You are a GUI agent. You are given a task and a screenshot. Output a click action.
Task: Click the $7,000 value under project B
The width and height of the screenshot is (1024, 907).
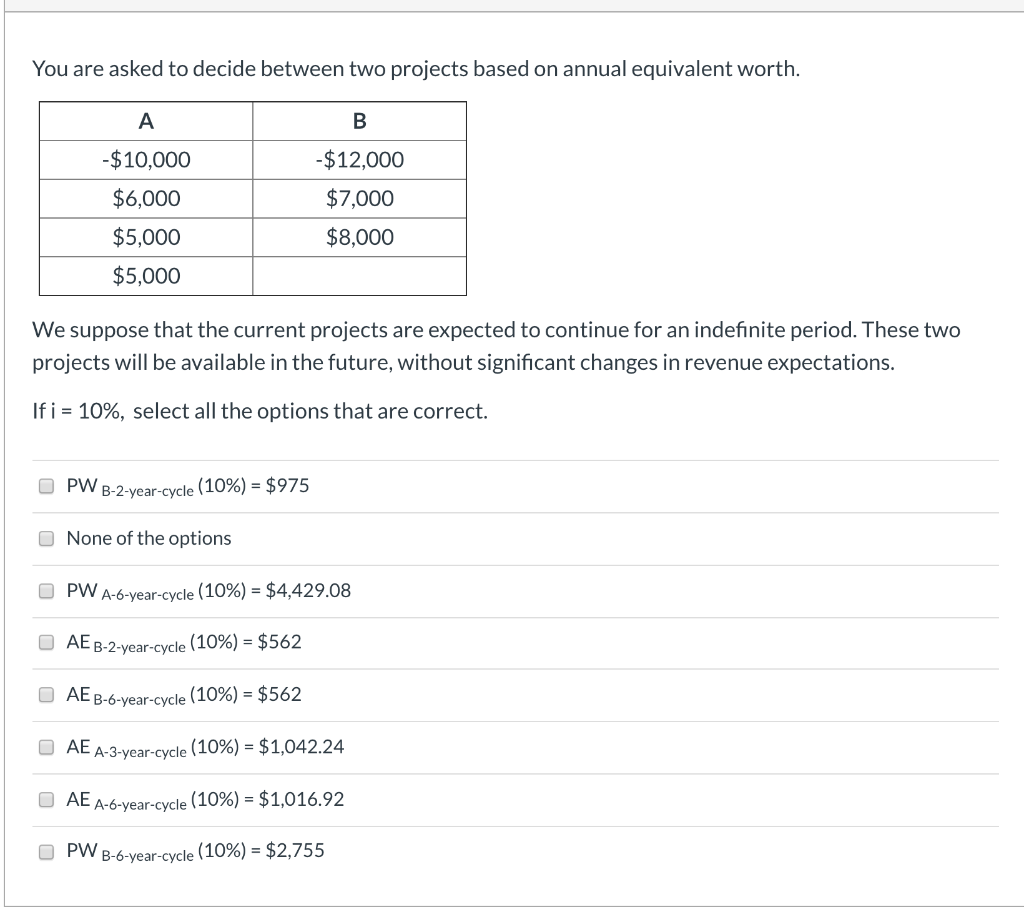tap(360, 199)
